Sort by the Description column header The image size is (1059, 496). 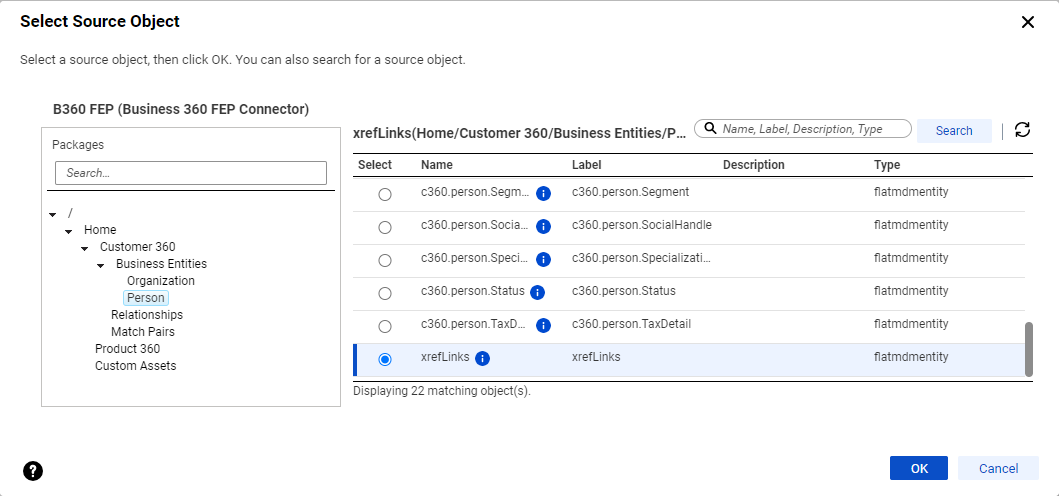pos(754,165)
